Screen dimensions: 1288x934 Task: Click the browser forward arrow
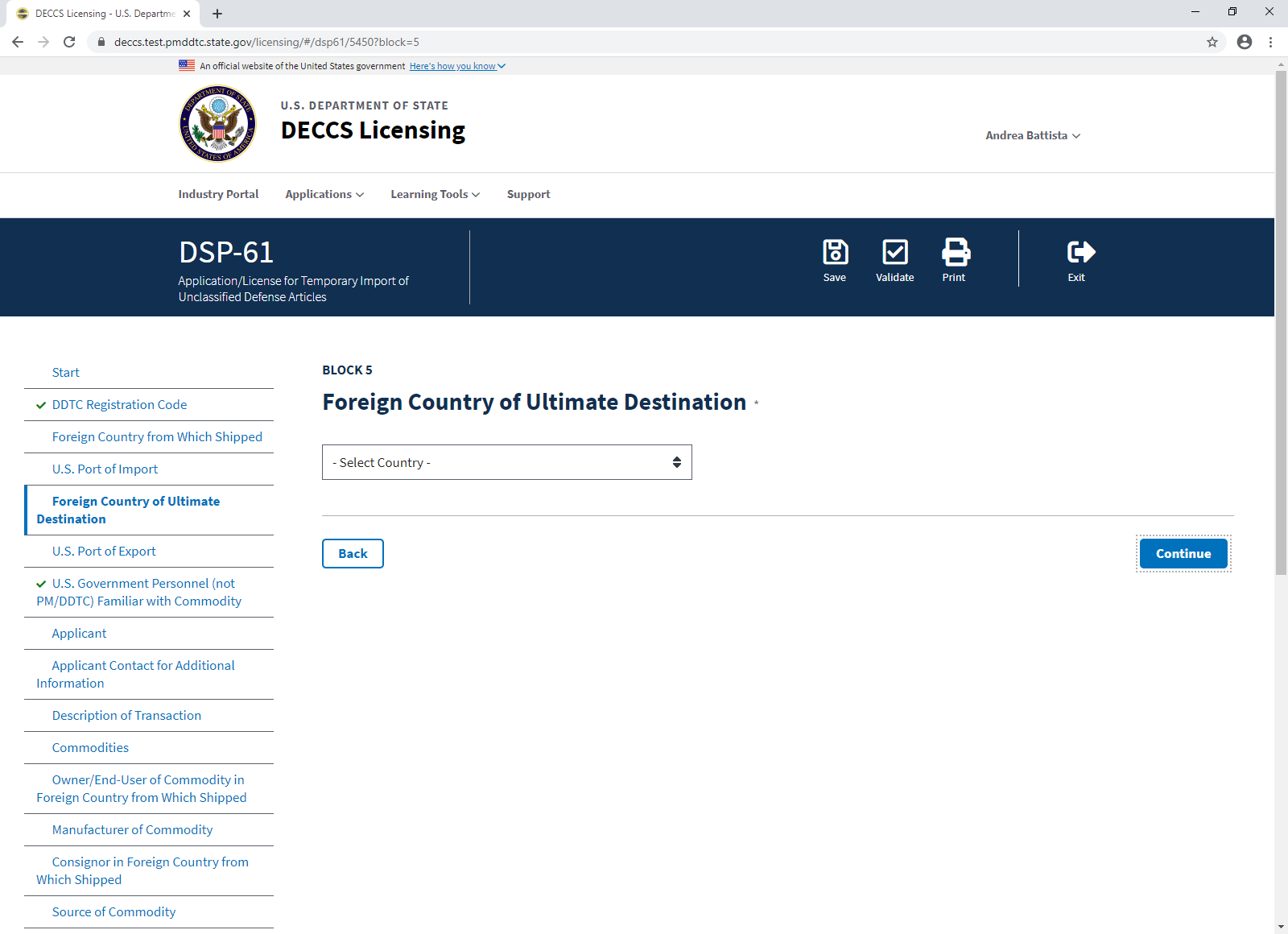point(43,42)
